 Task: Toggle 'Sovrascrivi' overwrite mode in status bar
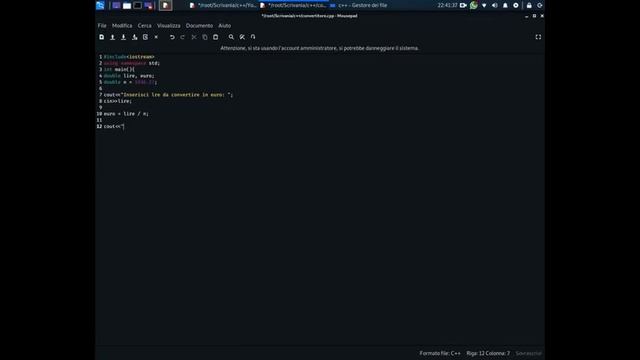[x=529, y=353]
